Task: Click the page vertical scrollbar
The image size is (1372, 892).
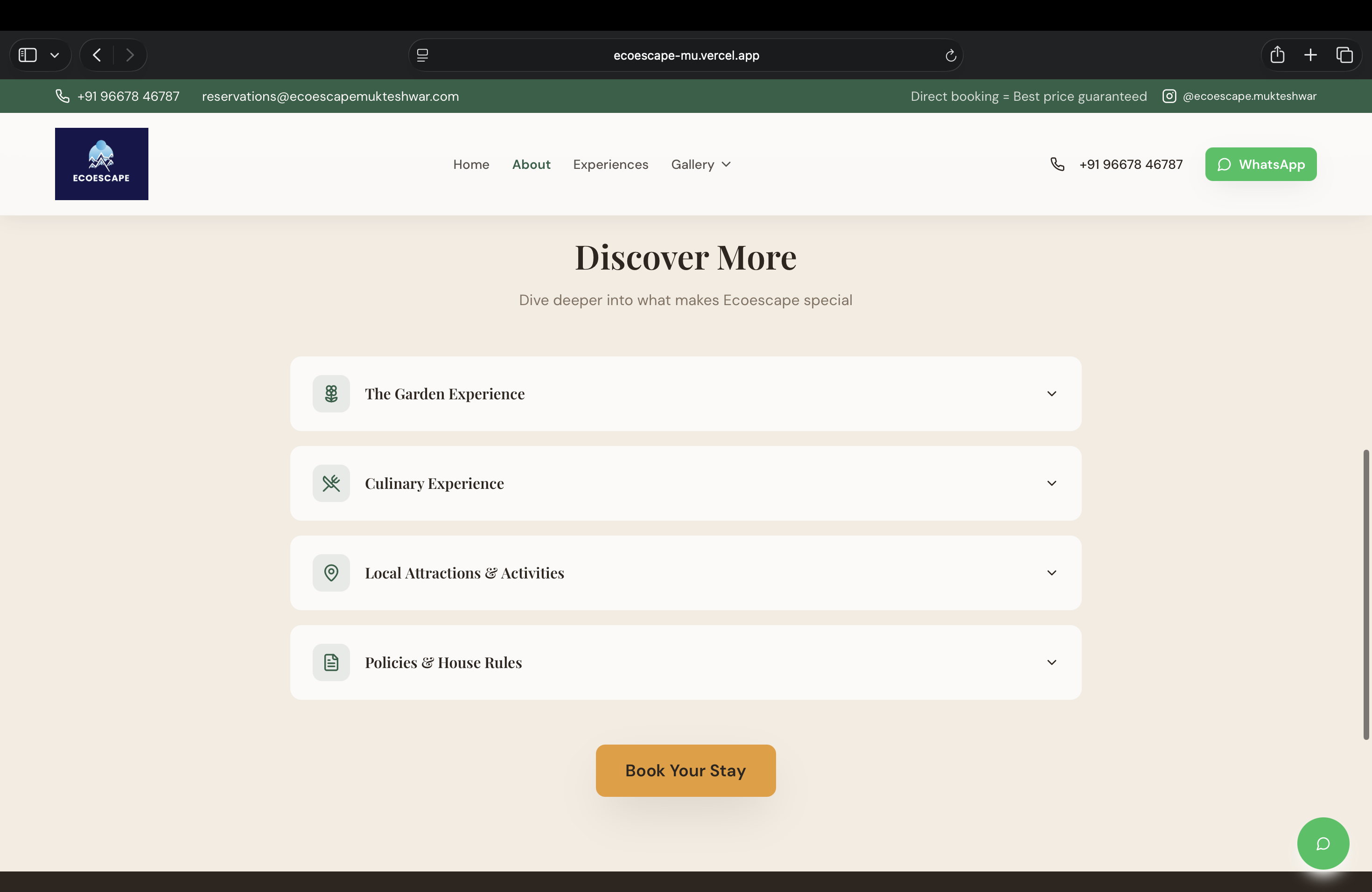Action: pyautogui.click(x=1365, y=594)
